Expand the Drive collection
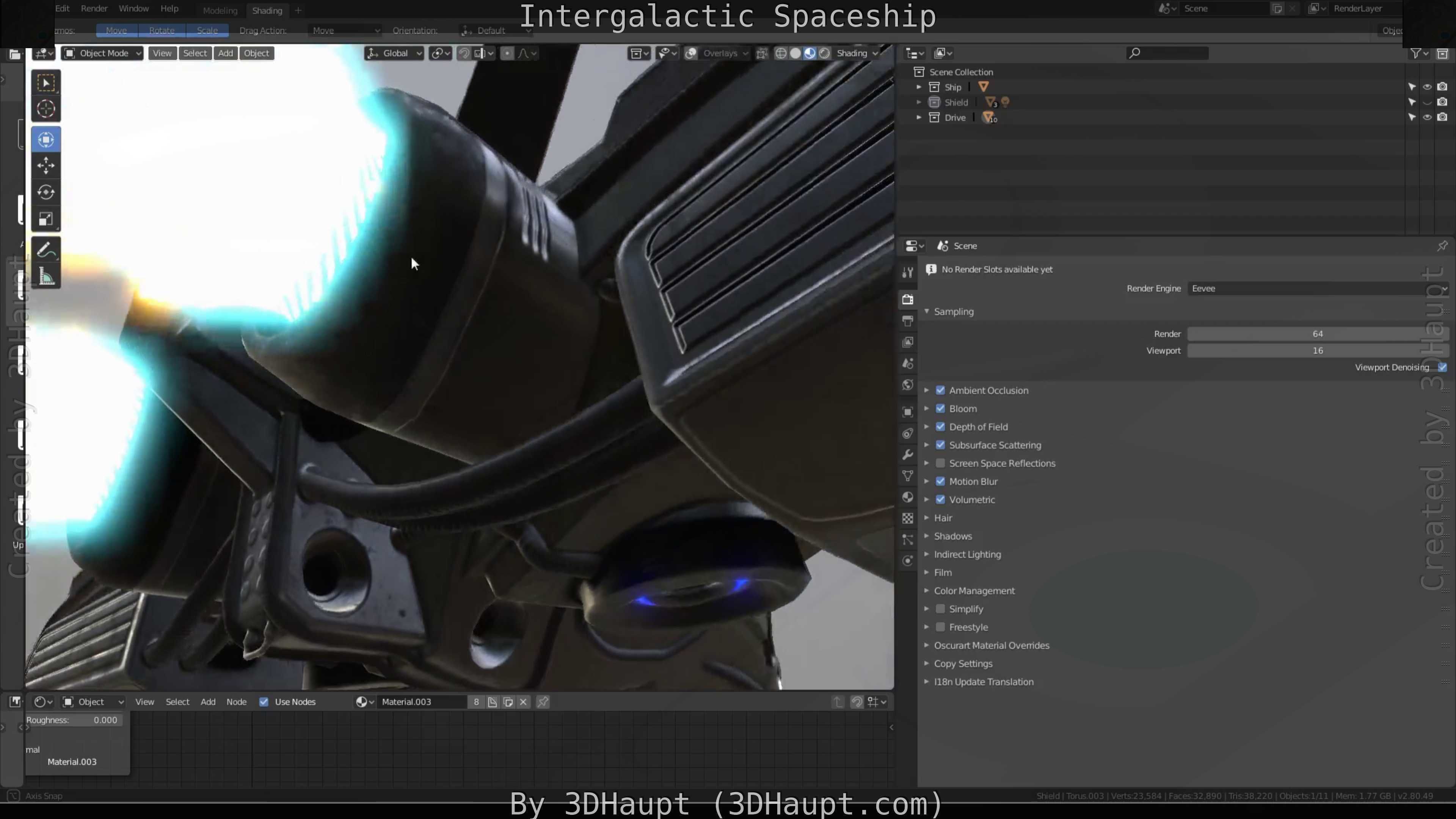 click(x=919, y=118)
